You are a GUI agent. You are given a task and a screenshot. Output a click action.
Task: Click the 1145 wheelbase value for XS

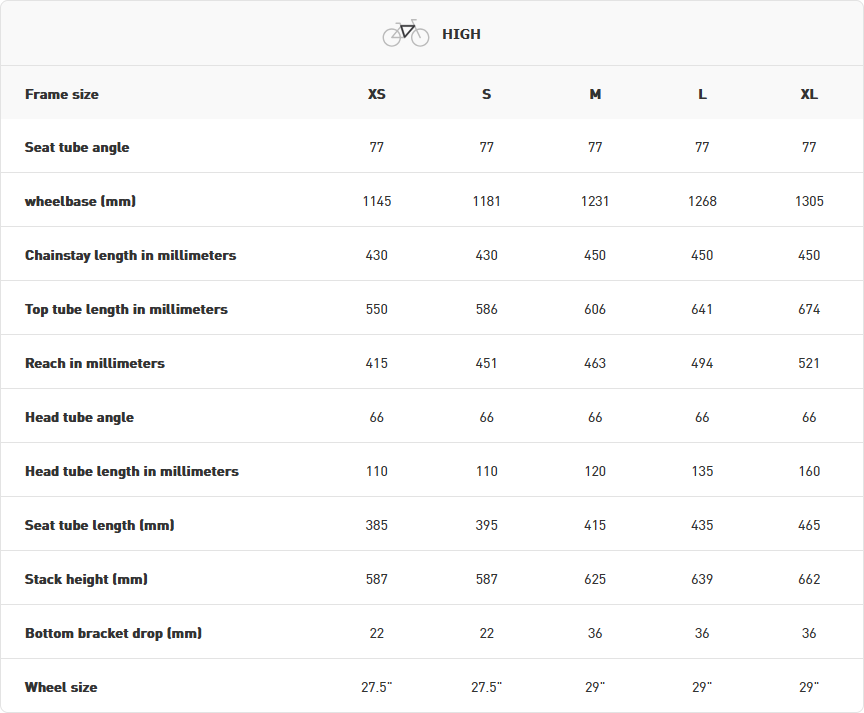(x=377, y=201)
